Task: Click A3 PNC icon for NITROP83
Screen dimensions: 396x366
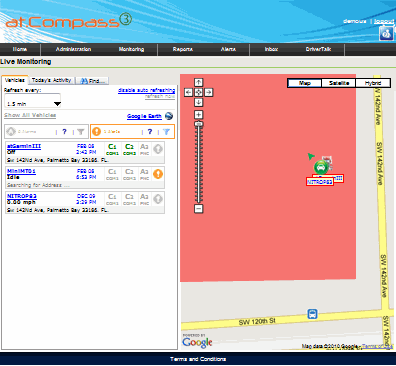Action: 144,199
